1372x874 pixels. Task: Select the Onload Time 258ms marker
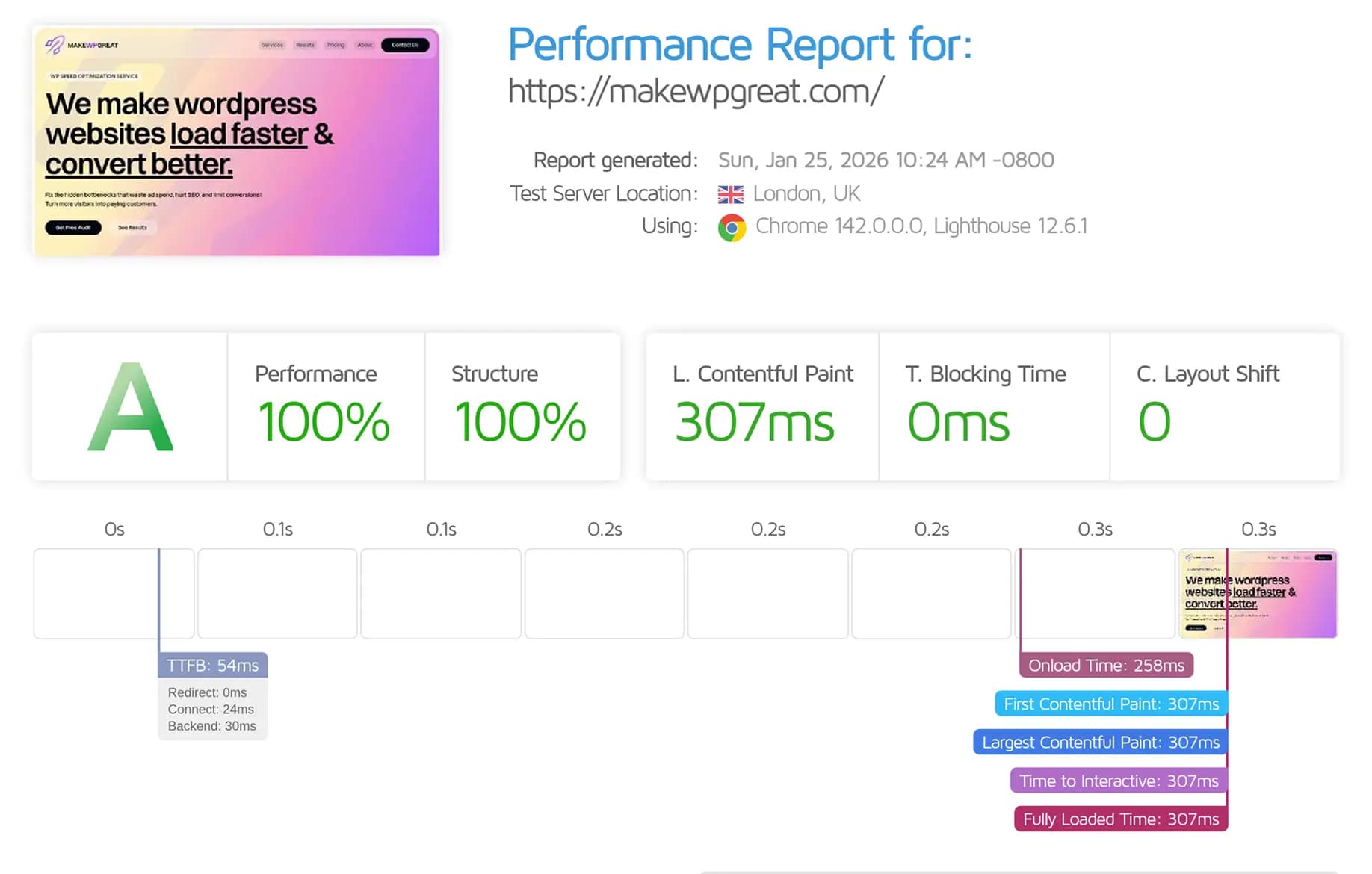1106,665
